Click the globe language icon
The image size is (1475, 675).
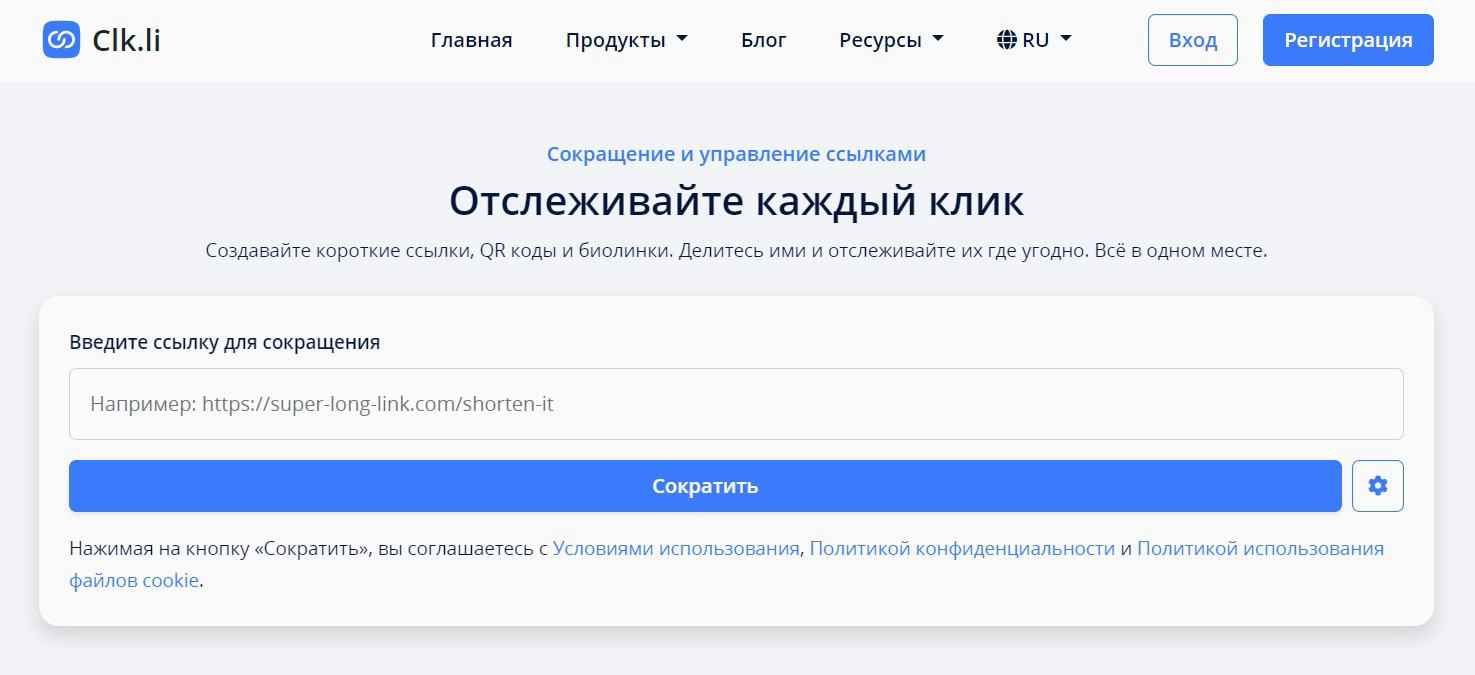click(x=1006, y=40)
